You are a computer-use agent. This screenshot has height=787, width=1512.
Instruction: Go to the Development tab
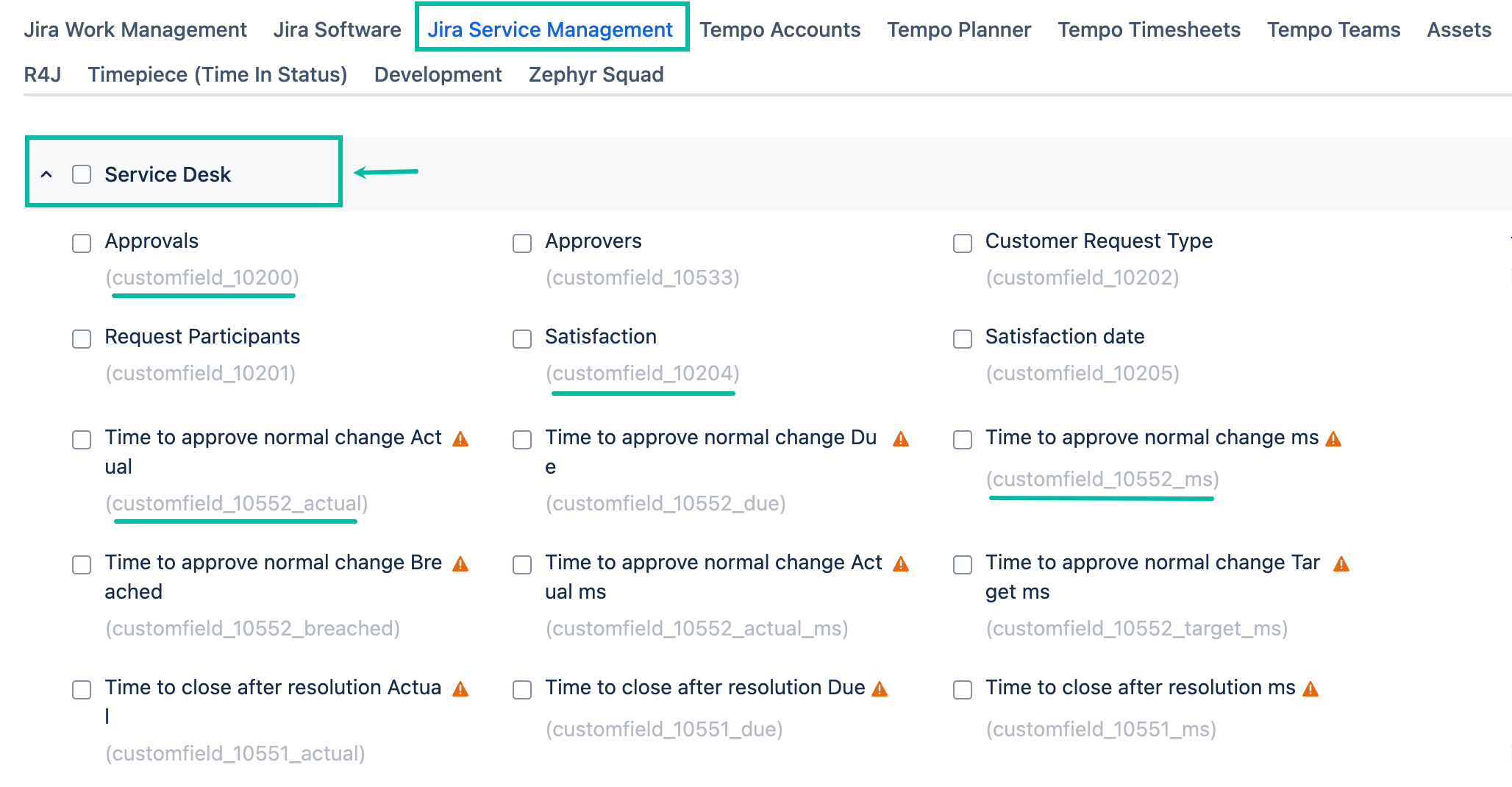pyautogui.click(x=438, y=74)
